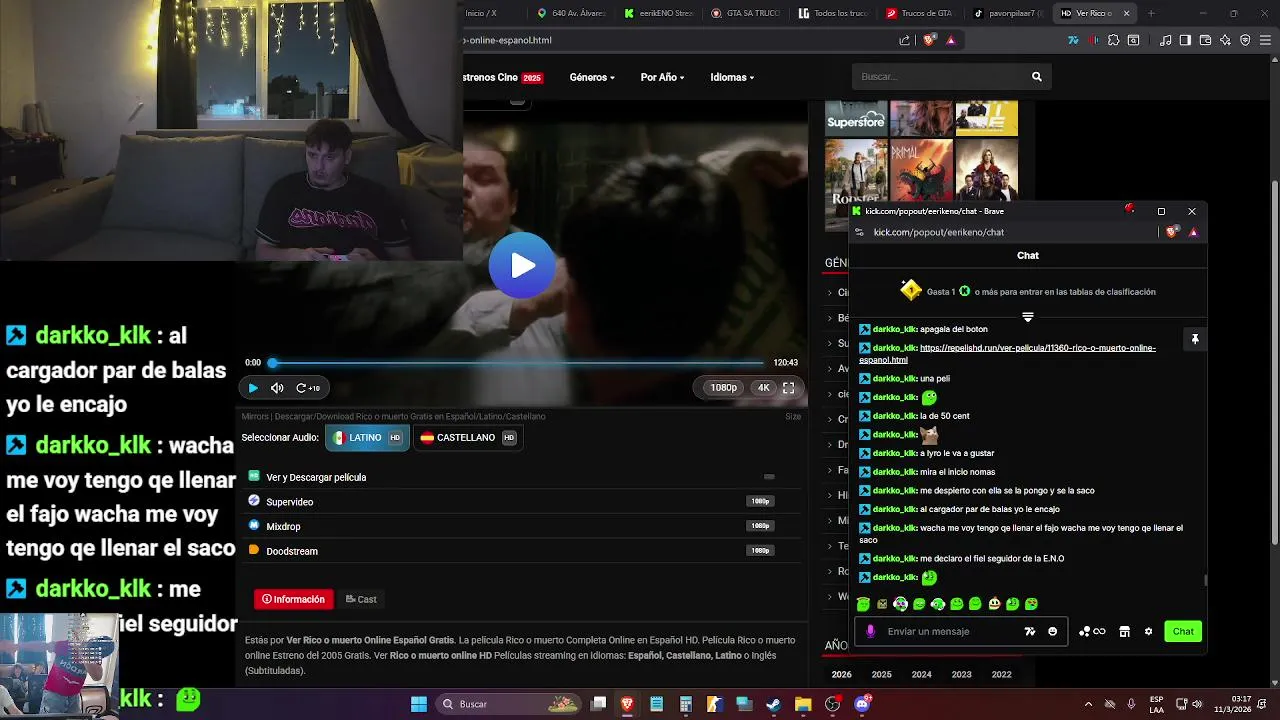1280x720 pixels.
Task: Open the repelishd.run link in chat
Action: click(x=1007, y=353)
